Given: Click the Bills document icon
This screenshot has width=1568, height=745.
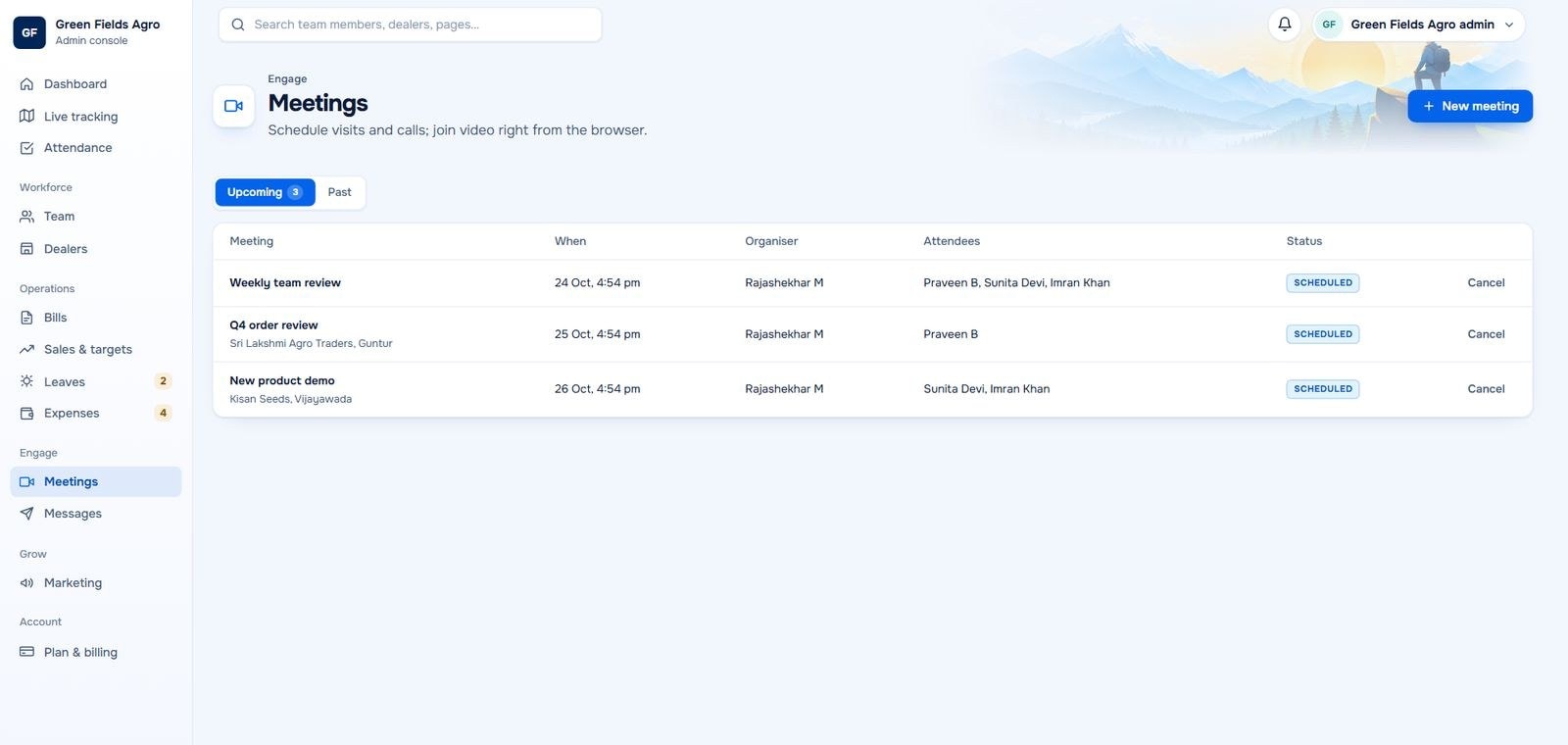Looking at the screenshot, I should [x=27, y=318].
